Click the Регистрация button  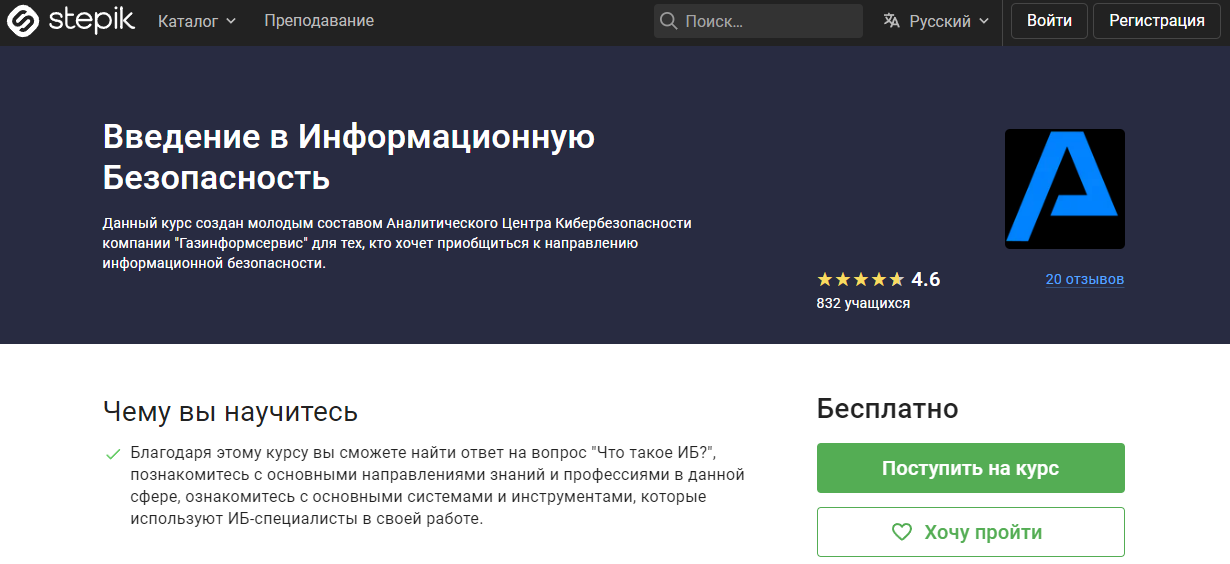(x=1157, y=21)
